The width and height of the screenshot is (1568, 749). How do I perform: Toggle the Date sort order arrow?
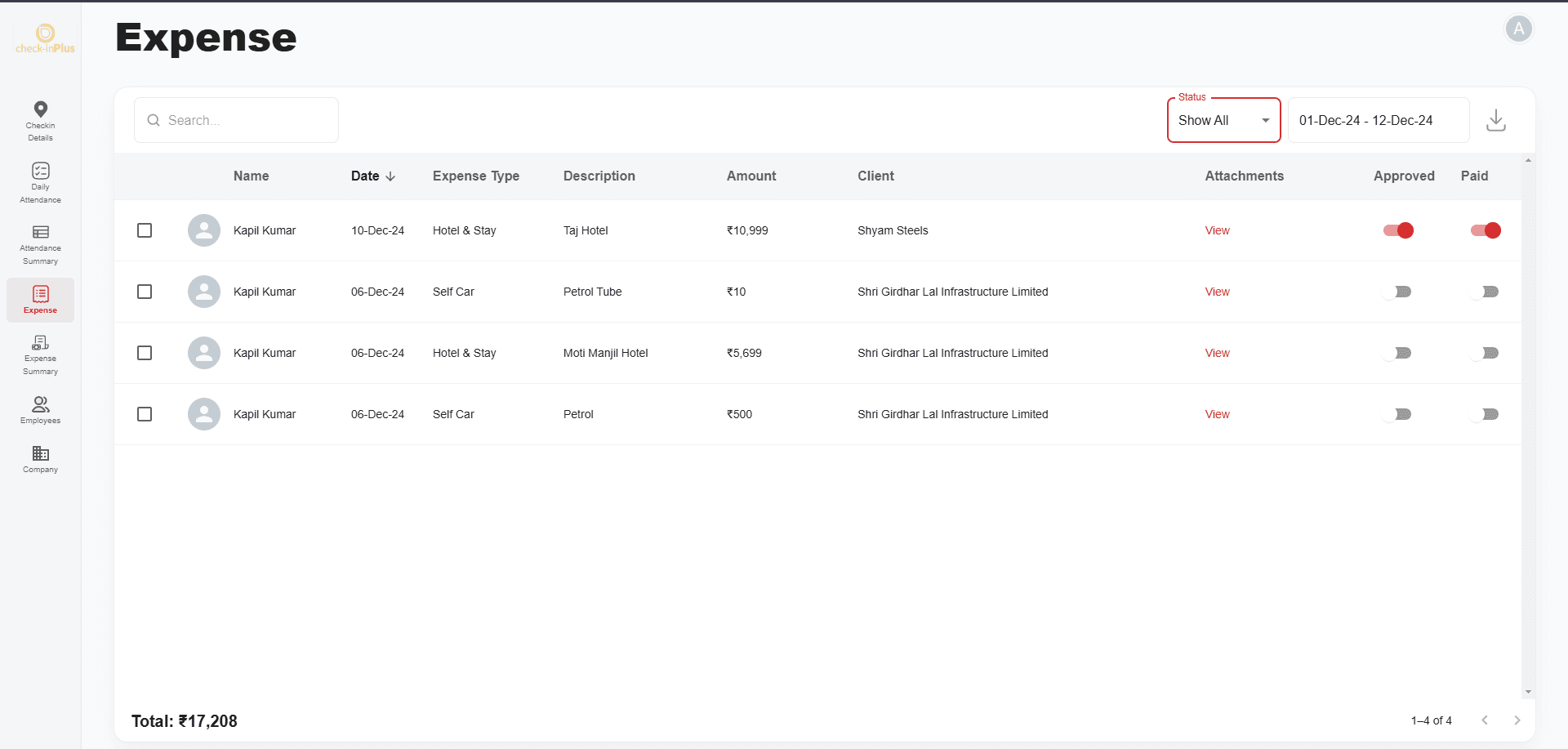point(391,176)
